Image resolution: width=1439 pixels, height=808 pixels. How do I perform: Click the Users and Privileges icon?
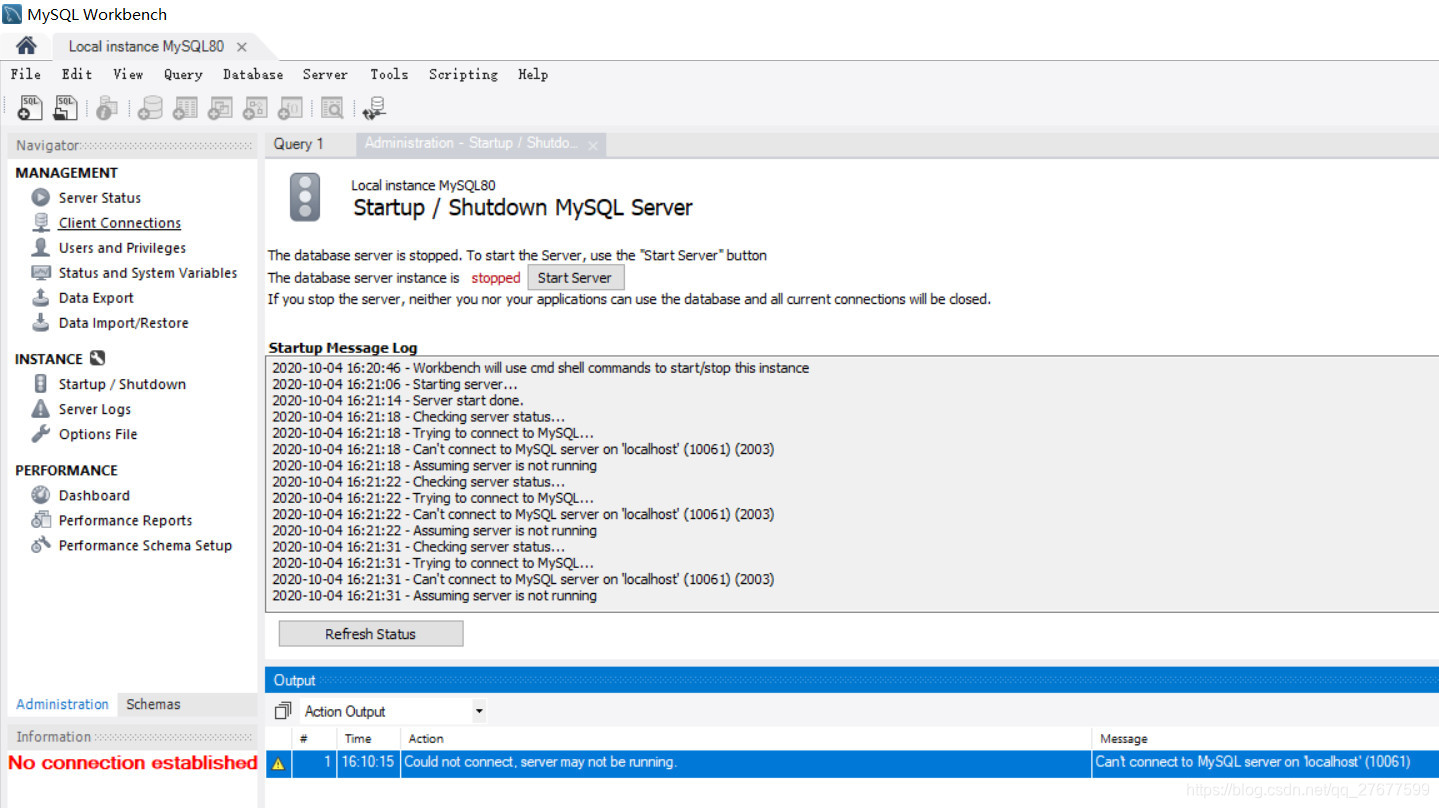tap(40, 248)
